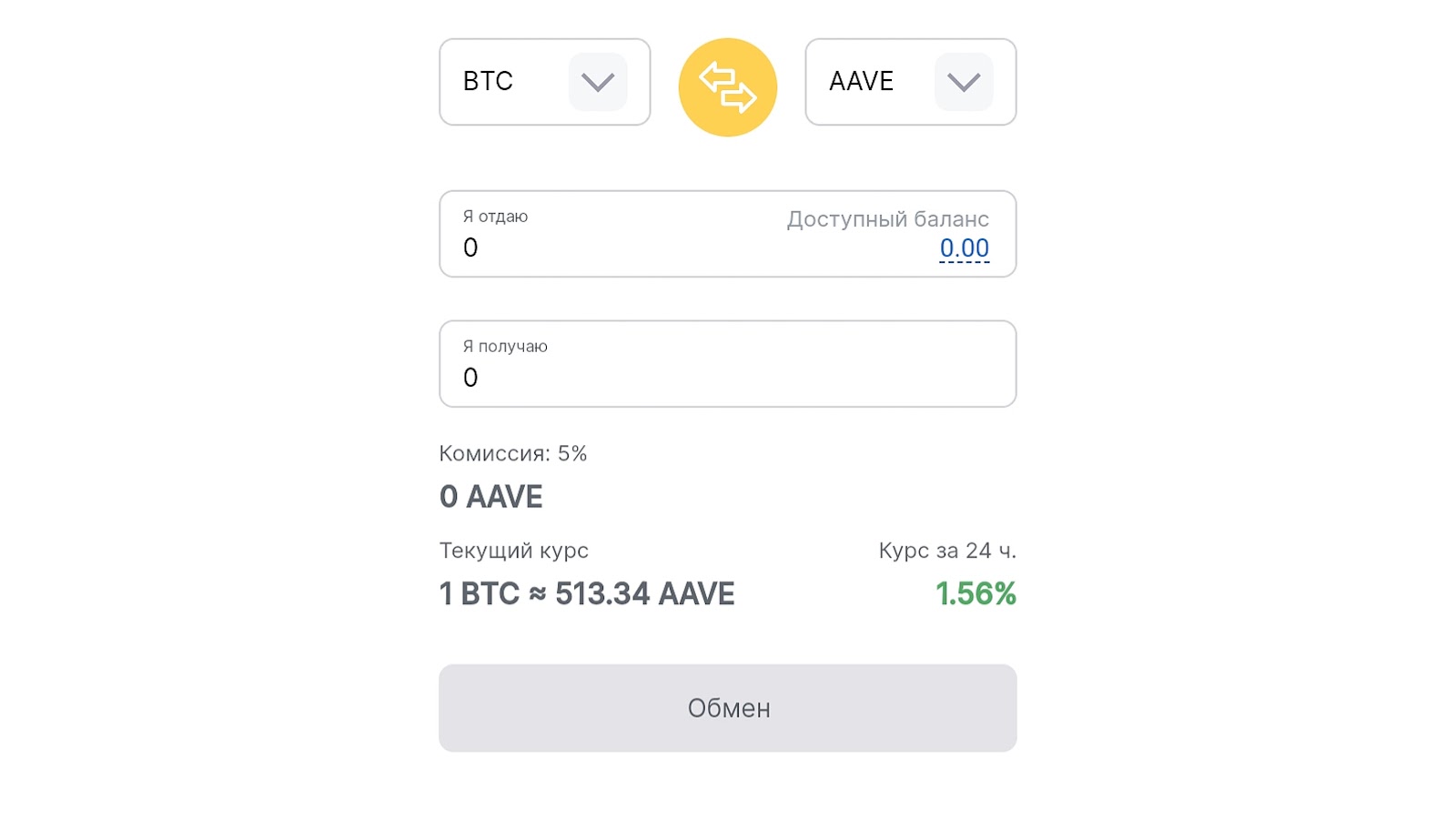This screenshot has width=1456, height=819.
Task: Click the 0.00 available balance link
Action: click(x=964, y=248)
